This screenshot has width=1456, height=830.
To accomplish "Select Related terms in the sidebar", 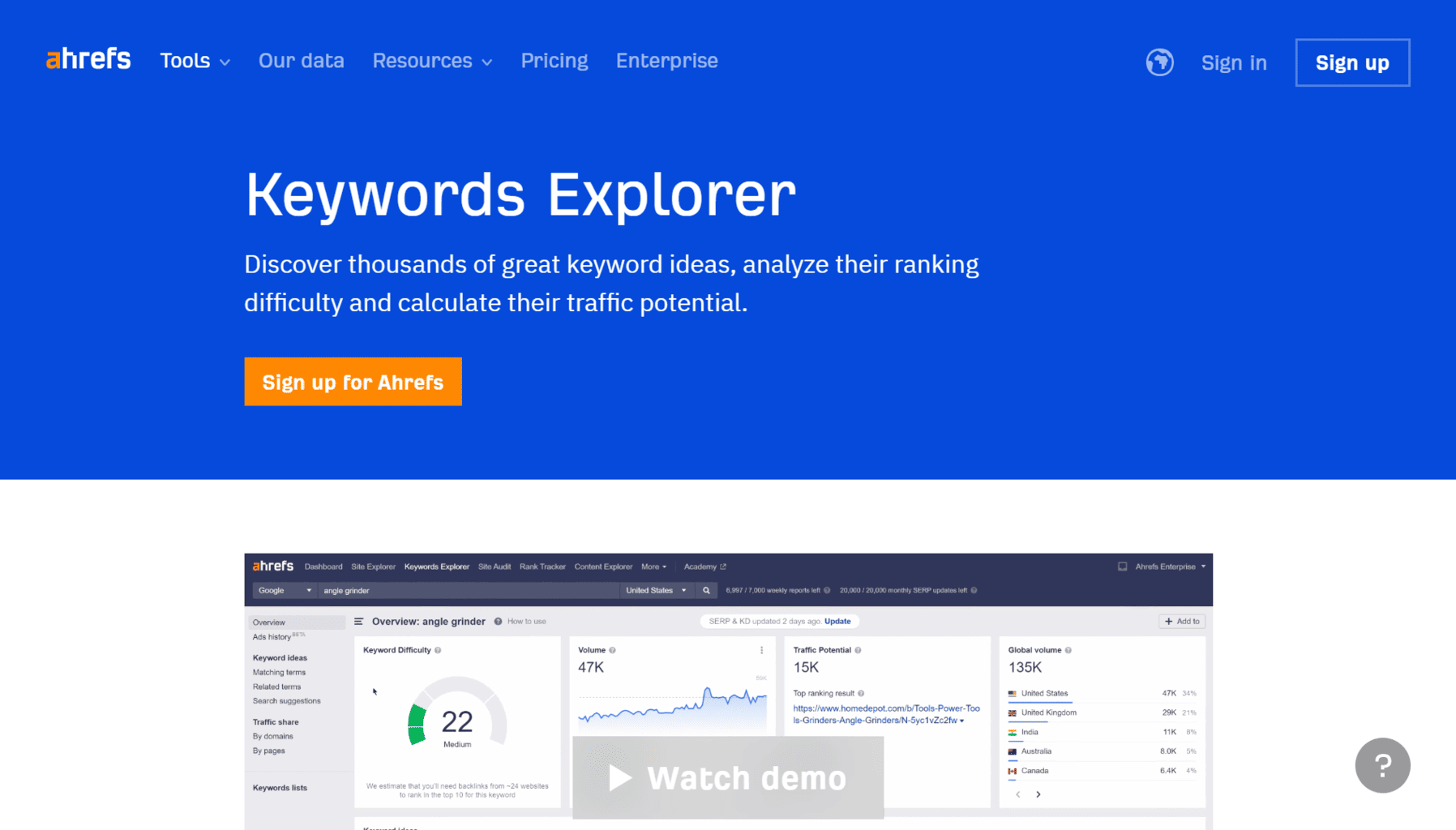I will [x=276, y=687].
